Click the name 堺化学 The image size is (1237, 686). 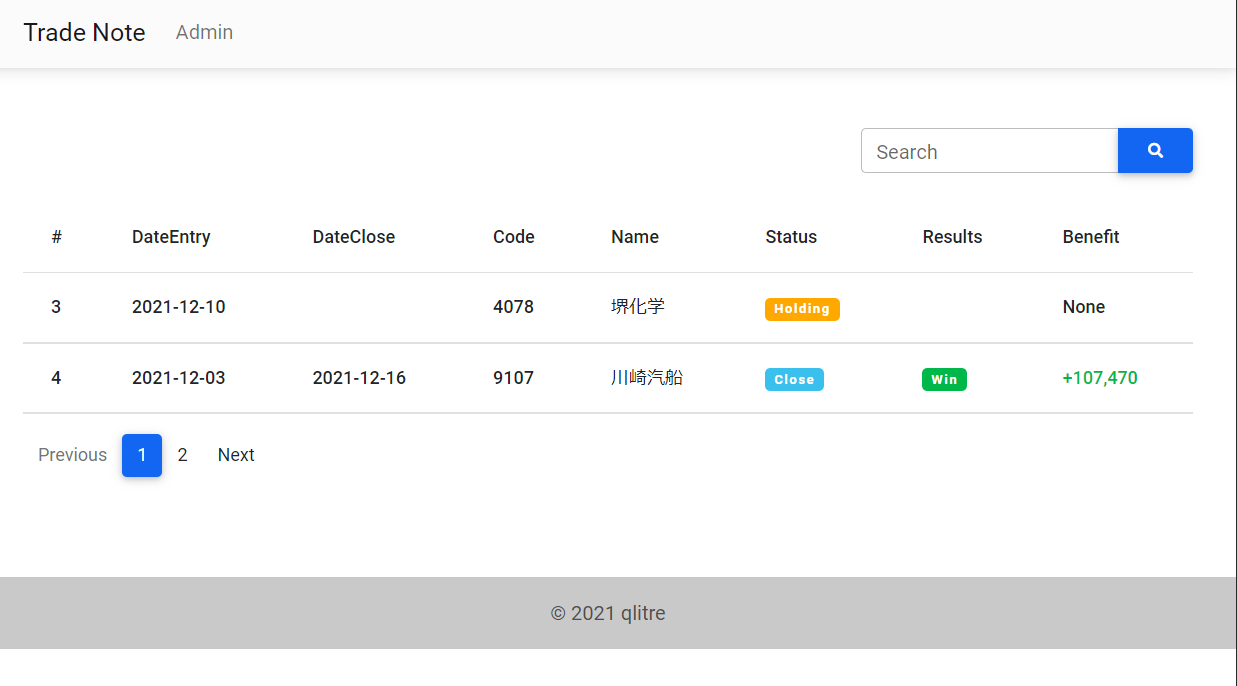(638, 307)
